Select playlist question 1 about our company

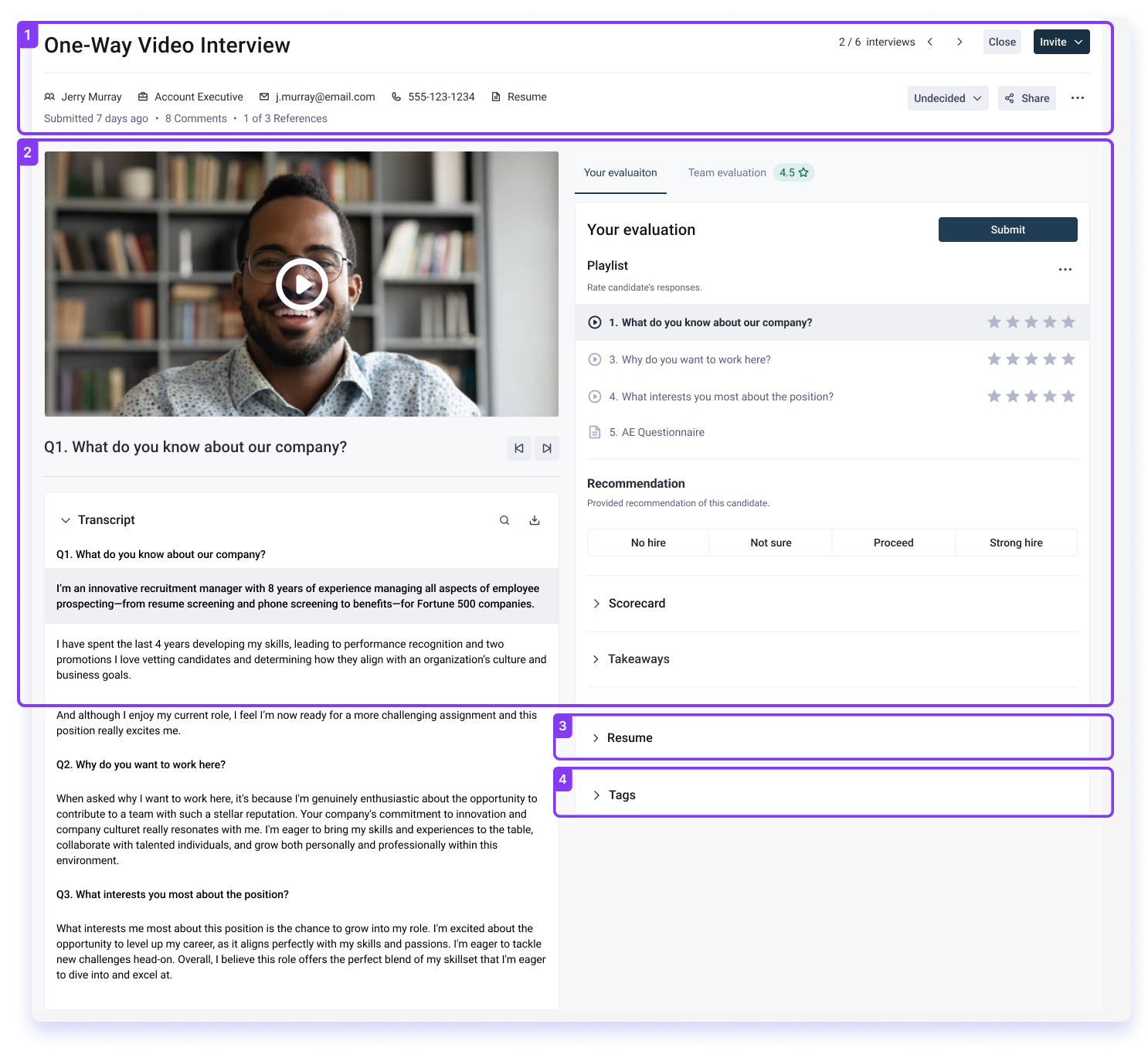pyautogui.click(x=832, y=322)
